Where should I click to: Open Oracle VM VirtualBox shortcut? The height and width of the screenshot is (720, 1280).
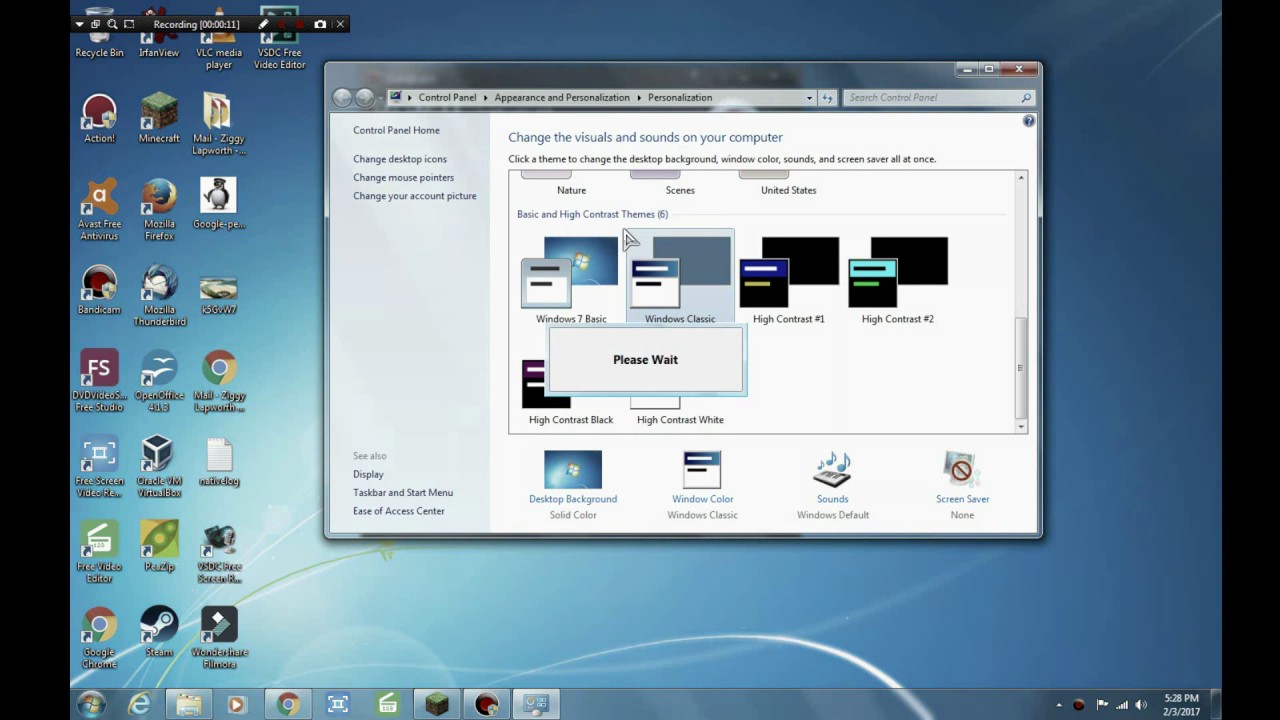(x=159, y=467)
